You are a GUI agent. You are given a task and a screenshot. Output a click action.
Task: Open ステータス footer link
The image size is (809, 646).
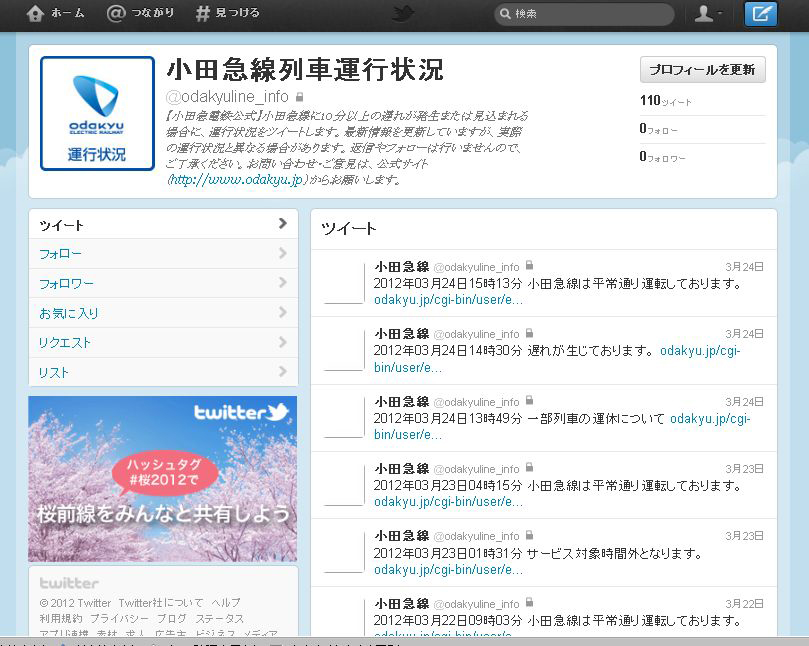click(220, 618)
